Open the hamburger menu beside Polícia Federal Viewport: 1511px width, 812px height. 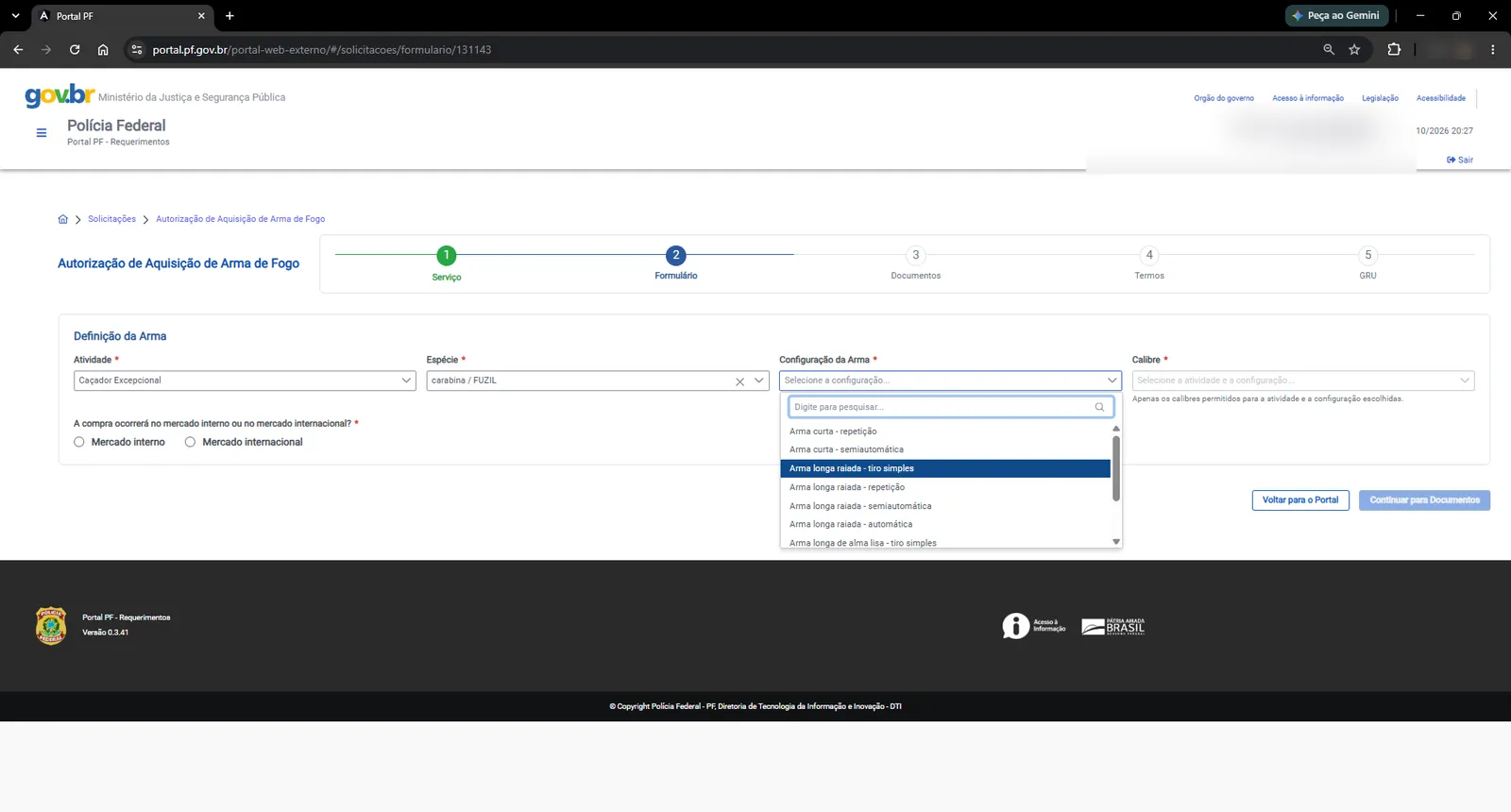click(x=42, y=133)
